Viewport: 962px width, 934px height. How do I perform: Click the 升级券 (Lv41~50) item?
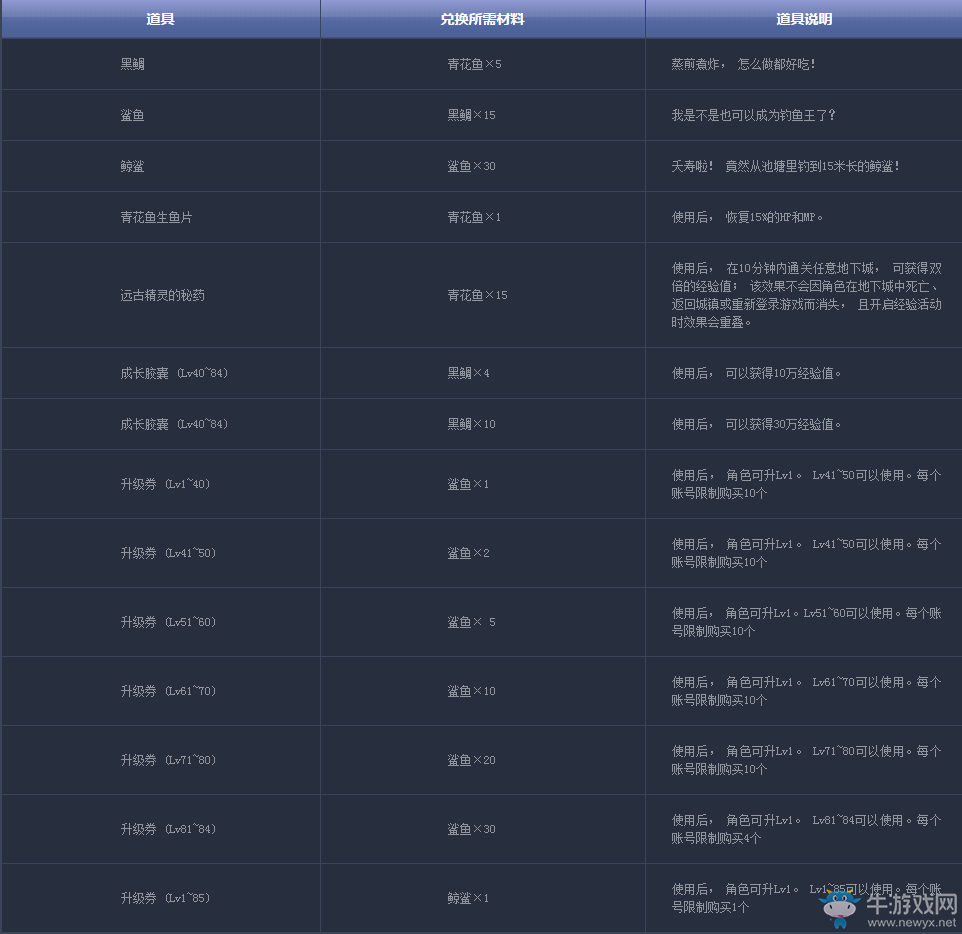(x=168, y=553)
